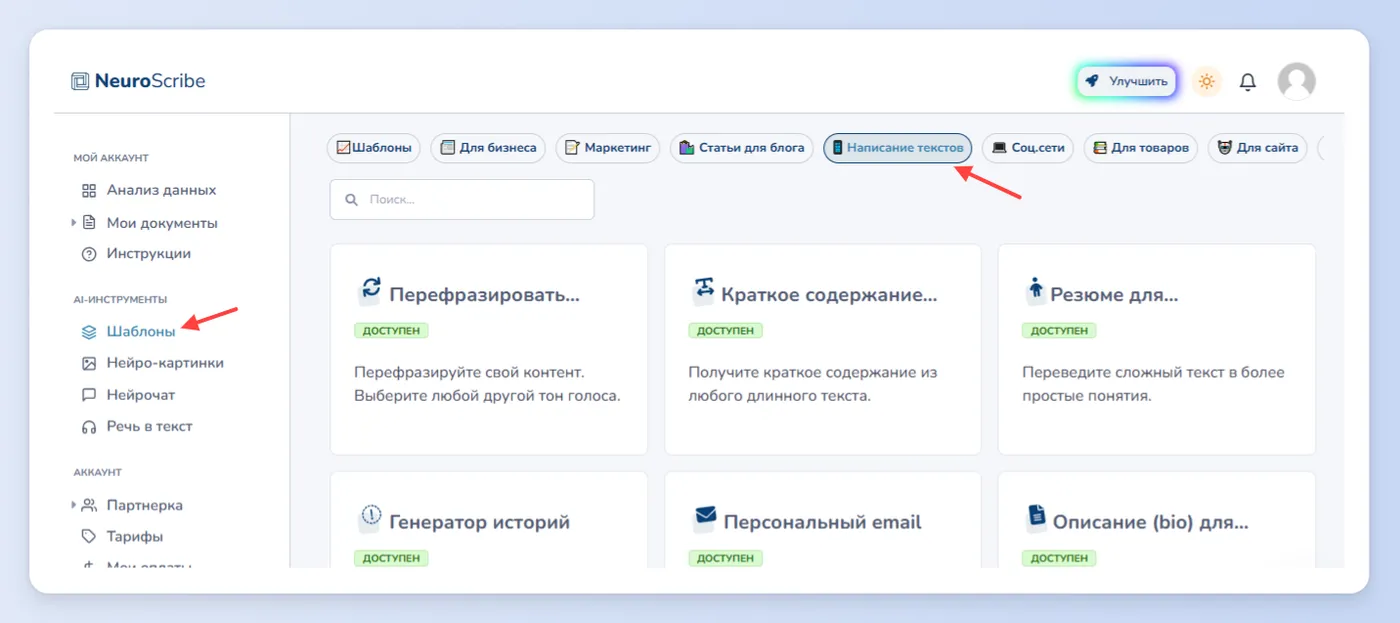Viewport: 1400px width, 623px height.
Task: Open Нейрочат in sidebar
Action: coord(141,395)
